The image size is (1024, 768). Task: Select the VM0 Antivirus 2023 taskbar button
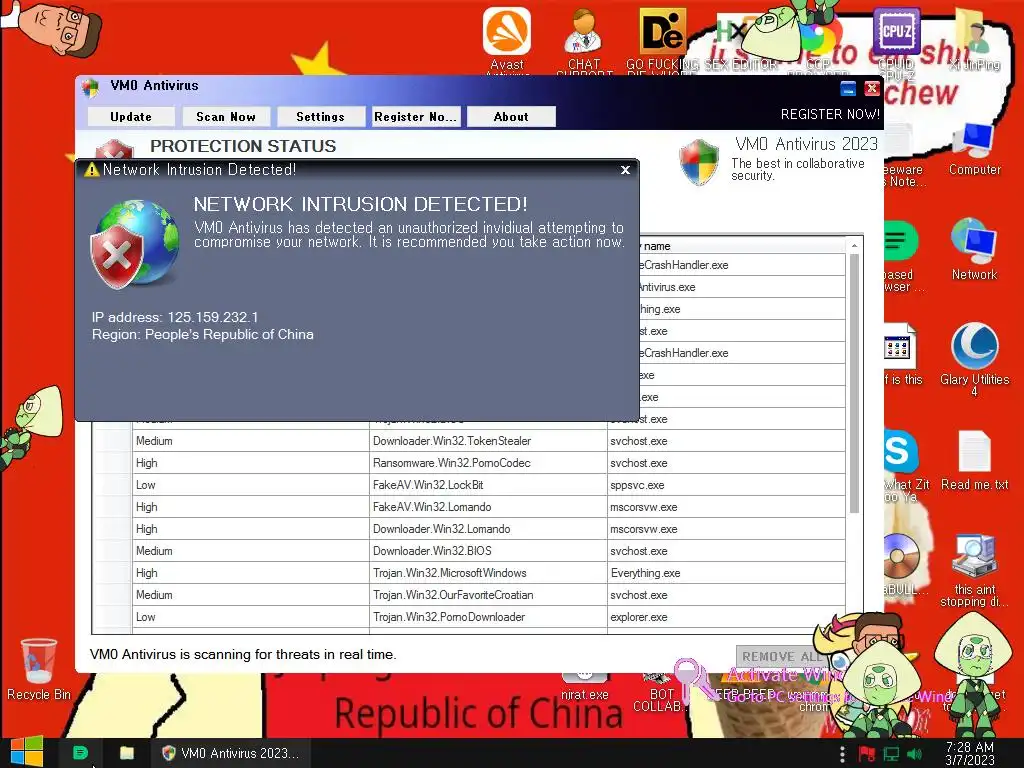231,753
